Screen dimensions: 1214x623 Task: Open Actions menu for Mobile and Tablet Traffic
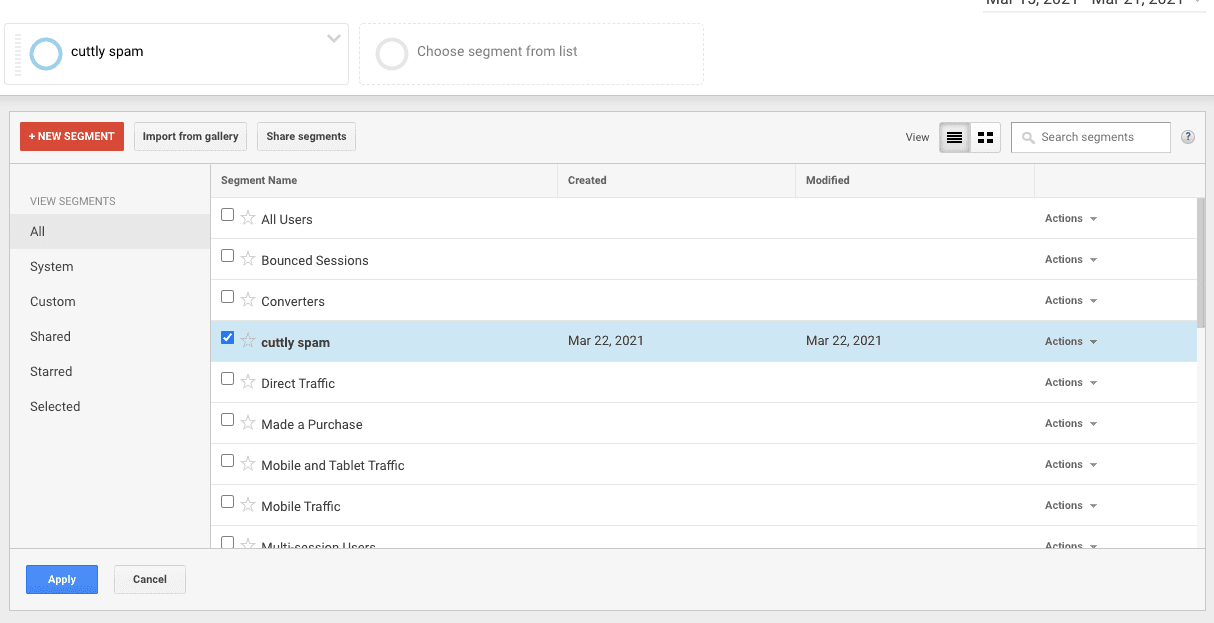(1071, 464)
